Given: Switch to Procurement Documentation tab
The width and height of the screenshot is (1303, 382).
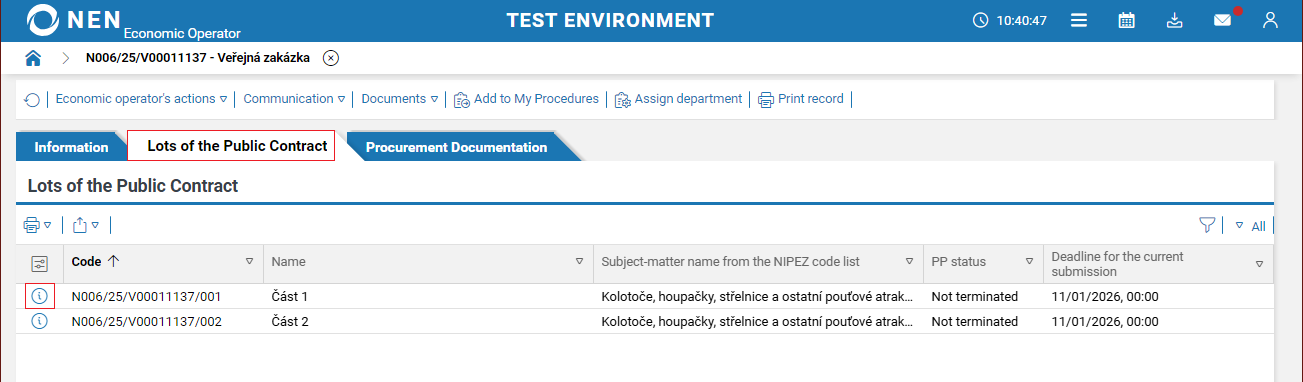Looking at the screenshot, I should [456, 147].
